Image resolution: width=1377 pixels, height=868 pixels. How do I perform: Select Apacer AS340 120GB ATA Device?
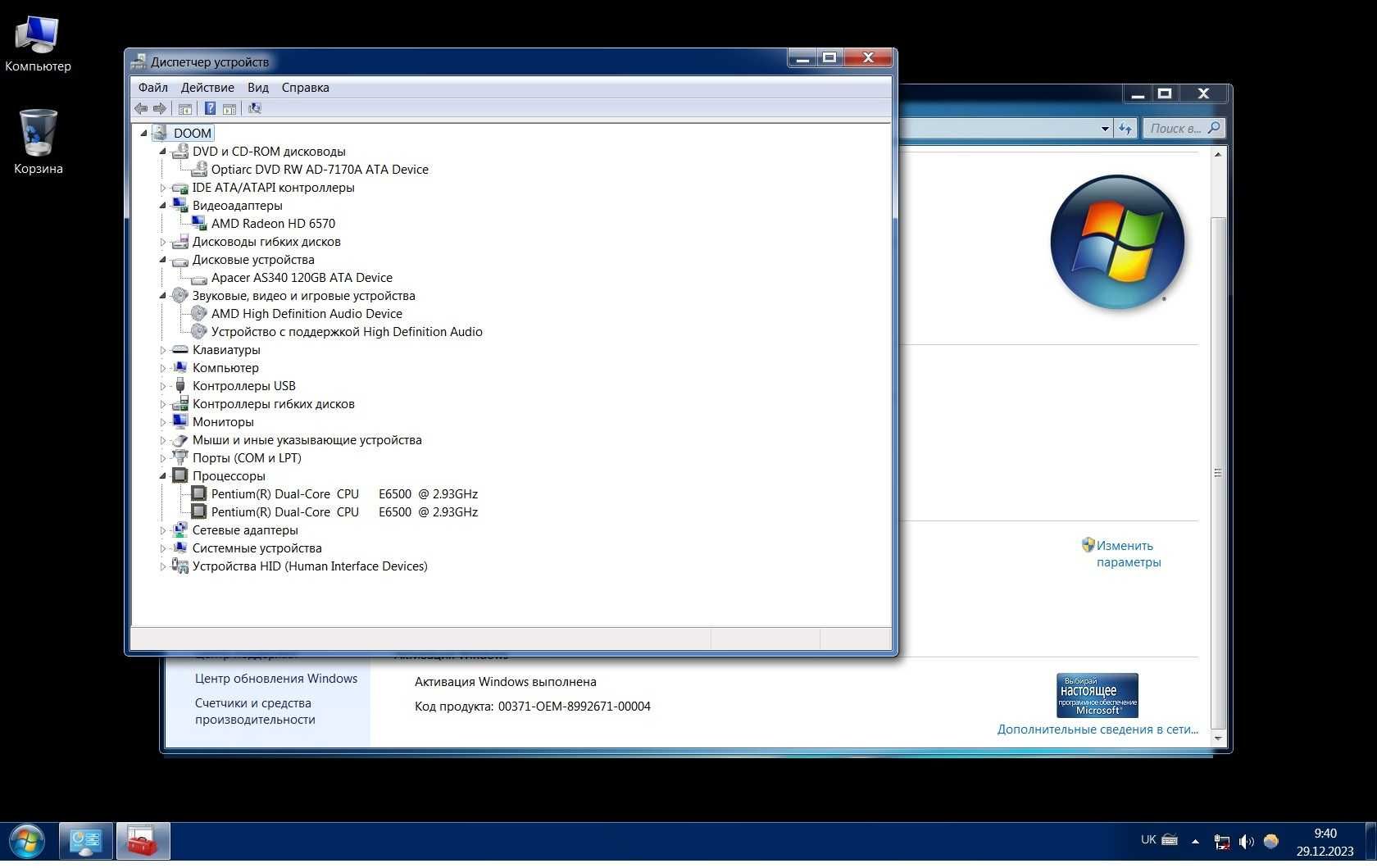(x=302, y=277)
